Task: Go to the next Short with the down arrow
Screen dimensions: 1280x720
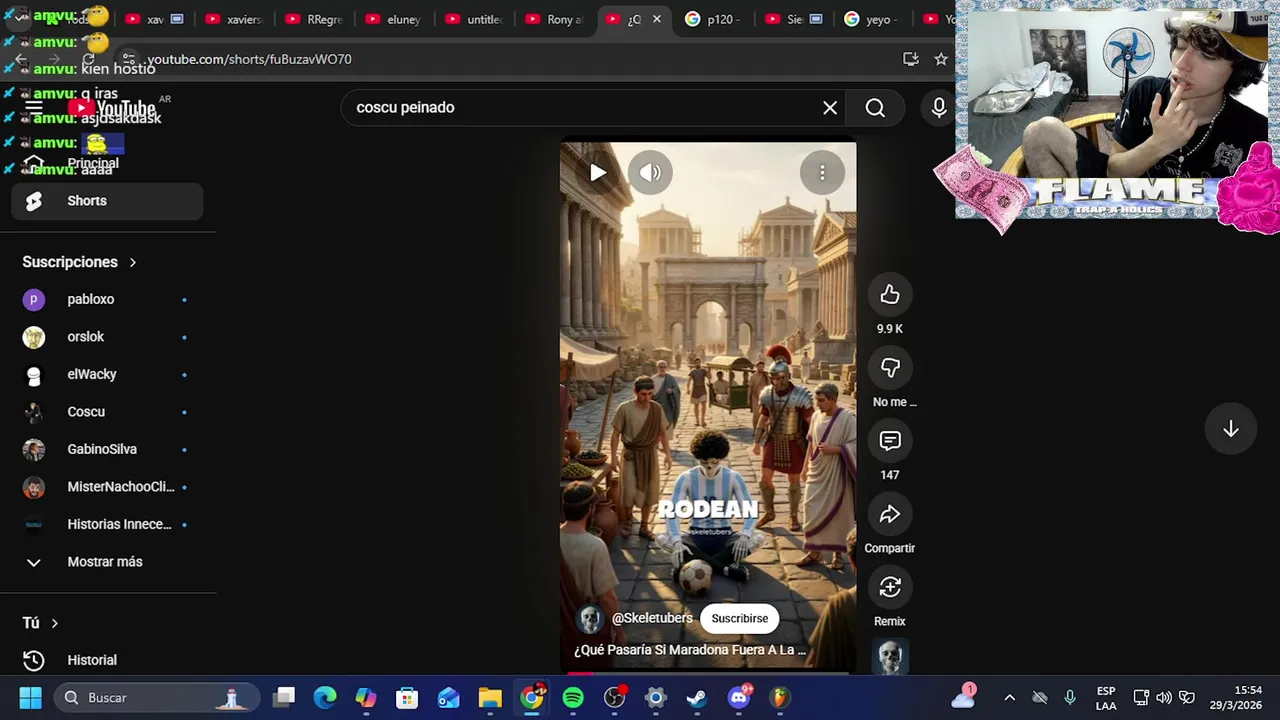Action: 1231,429
